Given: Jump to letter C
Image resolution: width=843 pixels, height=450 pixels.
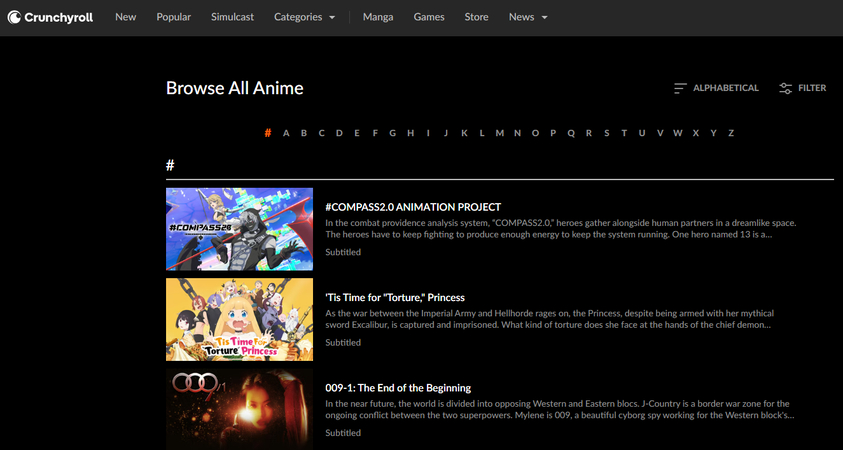Looking at the screenshot, I should tap(322, 133).
